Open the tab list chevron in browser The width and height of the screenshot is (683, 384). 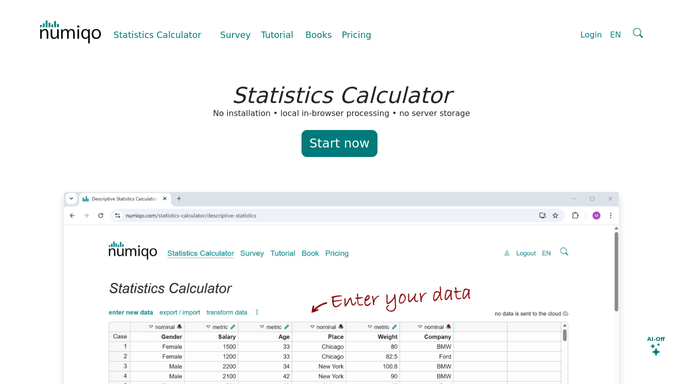pos(71,199)
